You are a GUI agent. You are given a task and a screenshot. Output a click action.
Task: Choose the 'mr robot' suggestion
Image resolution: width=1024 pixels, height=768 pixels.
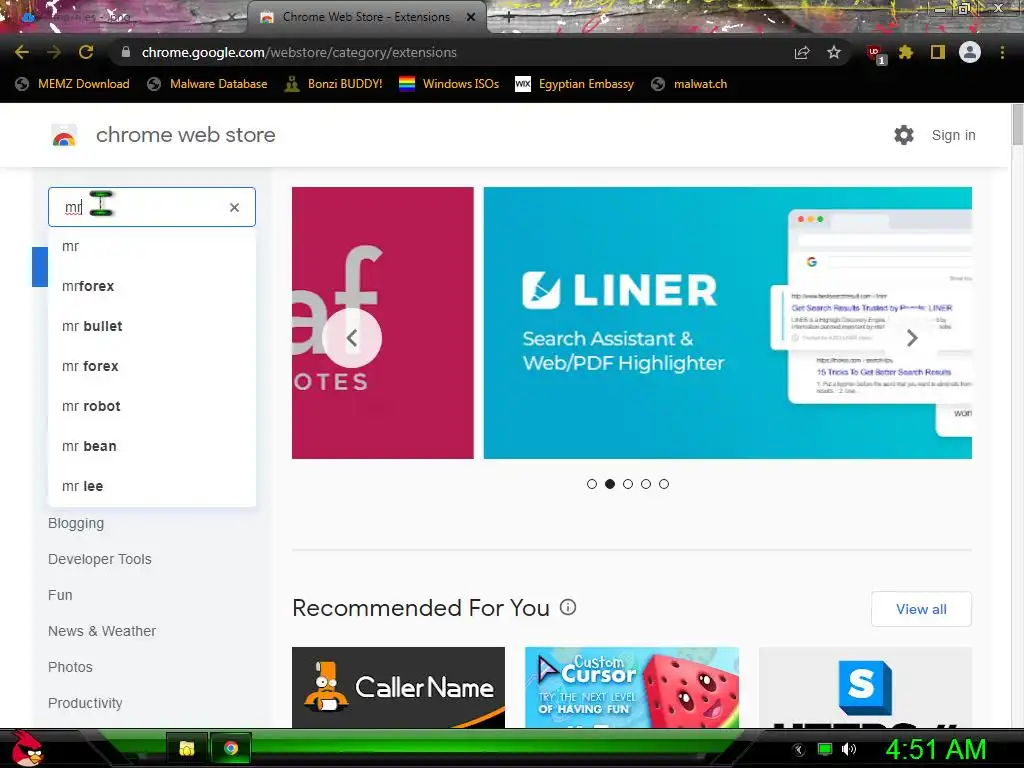tap(152, 406)
